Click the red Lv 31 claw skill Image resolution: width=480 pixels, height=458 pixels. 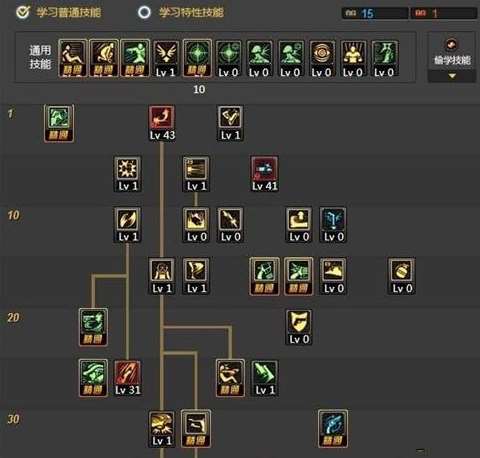point(127,378)
